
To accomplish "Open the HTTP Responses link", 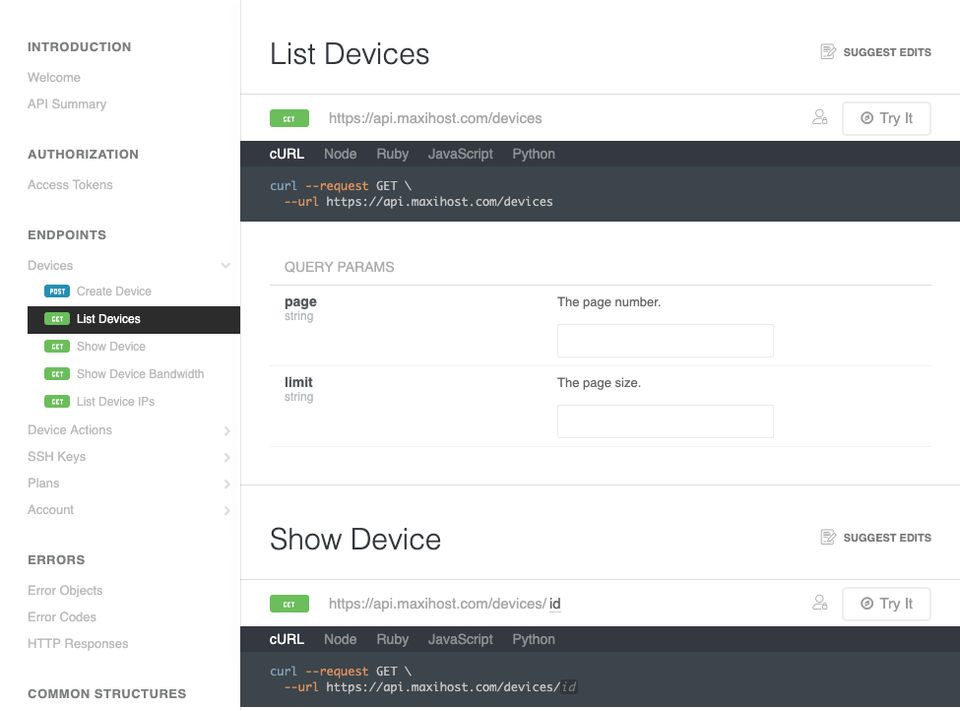I will pos(78,644).
